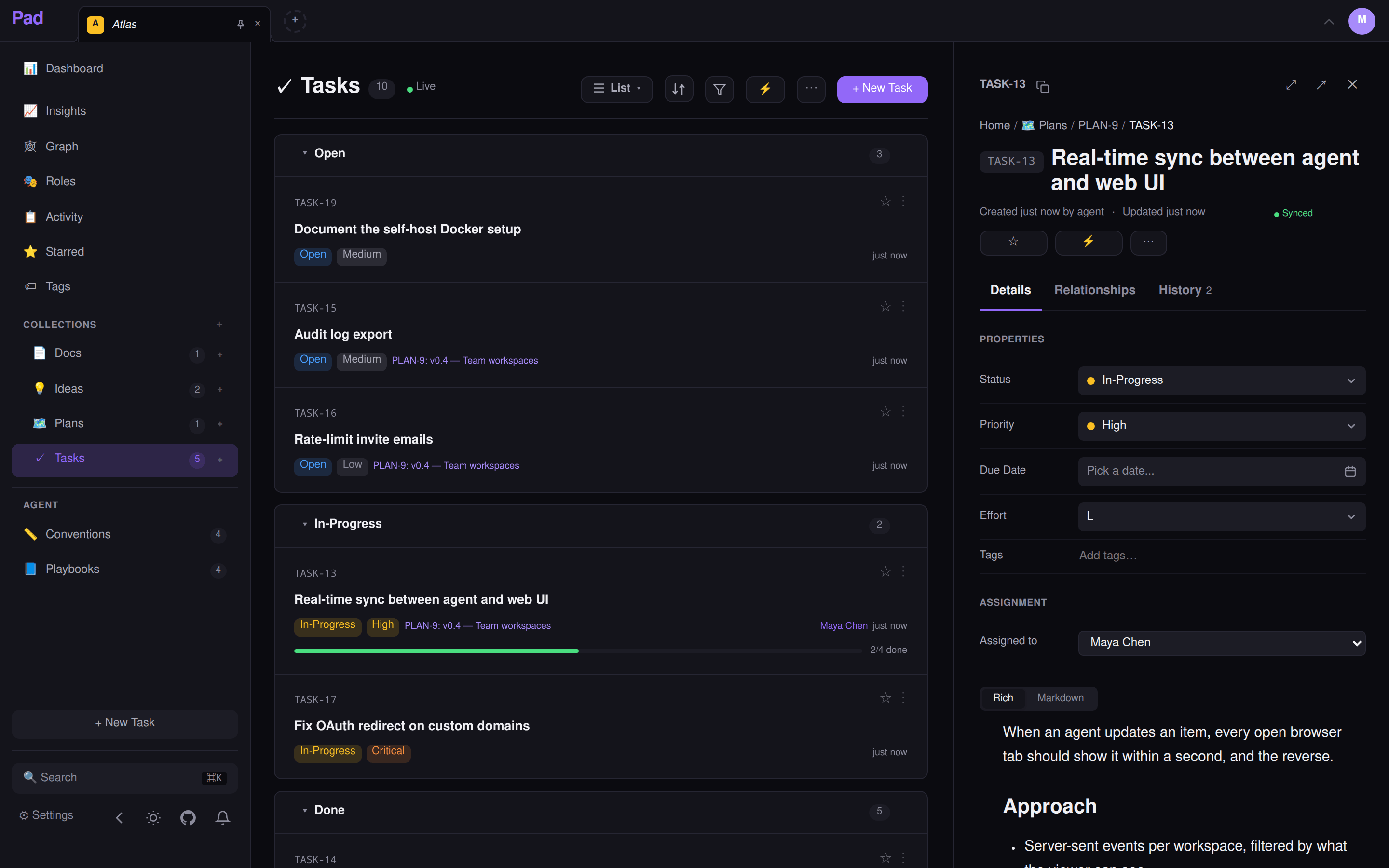This screenshot has width=1389, height=868.
Task: Go to Plans in the breadcrumb
Action: tap(1045, 125)
